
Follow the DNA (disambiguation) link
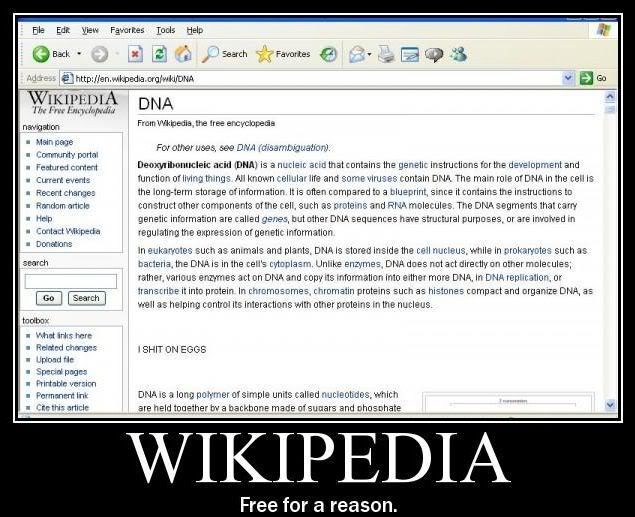click(x=283, y=148)
